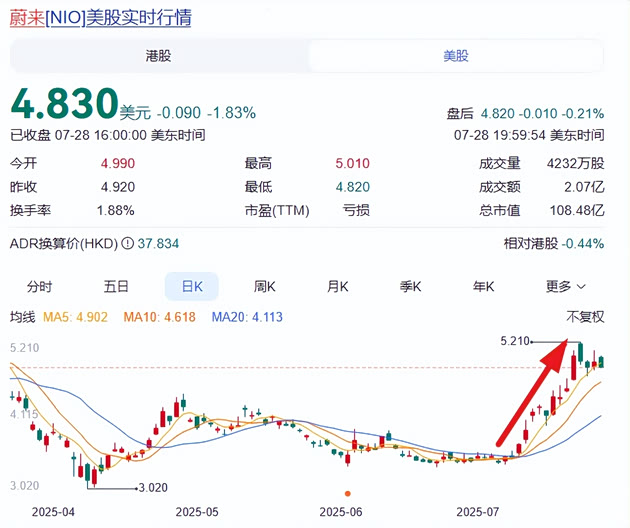Switch to 月K monthly chart

(338, 287)
